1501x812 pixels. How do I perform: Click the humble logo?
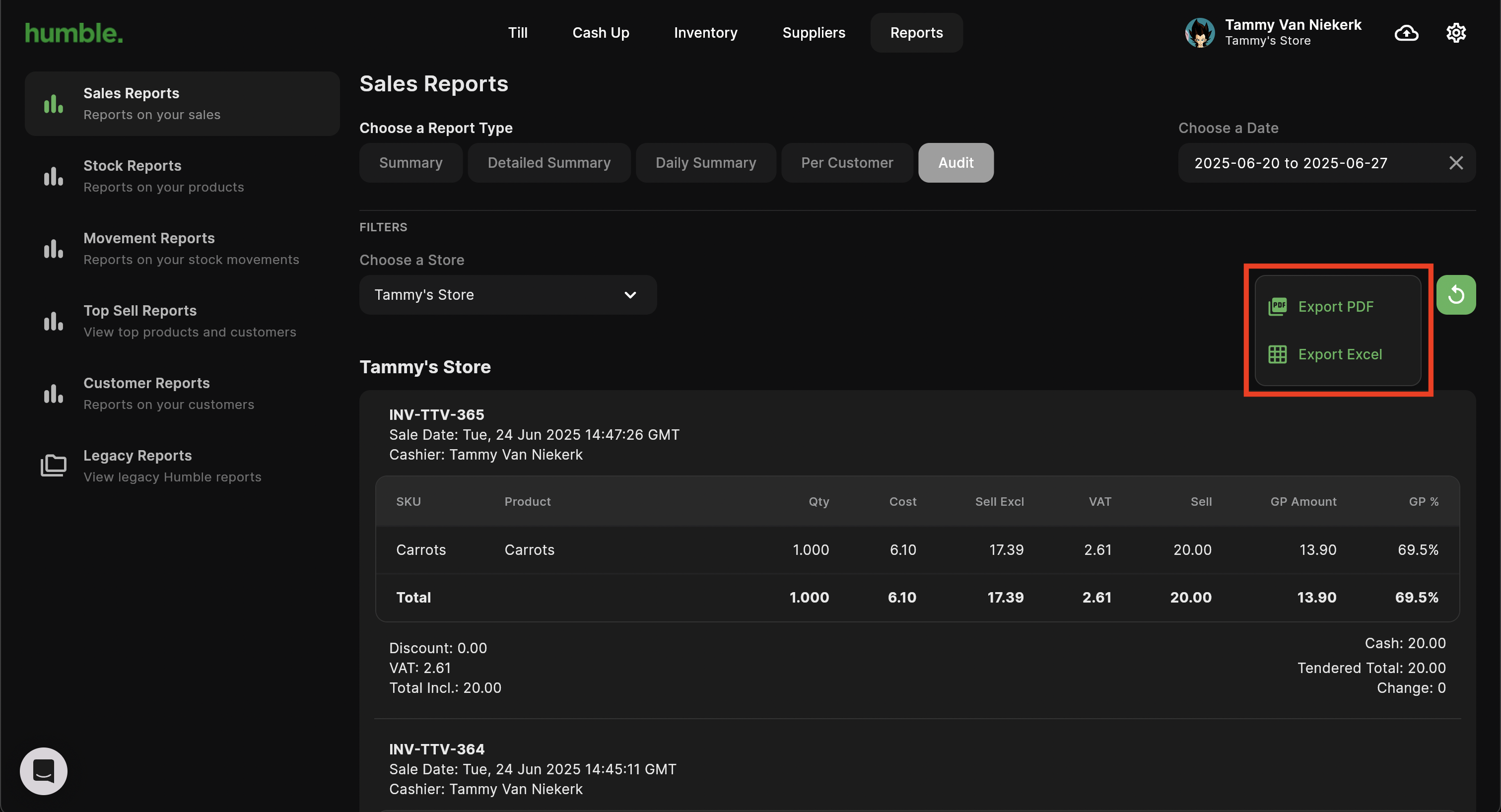[73, 33]
